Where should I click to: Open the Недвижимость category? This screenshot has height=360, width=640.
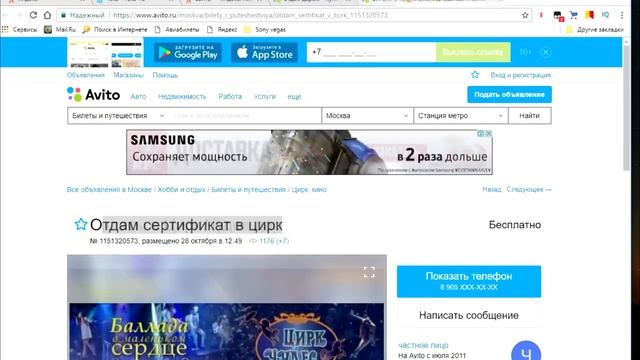pos(182,97)
